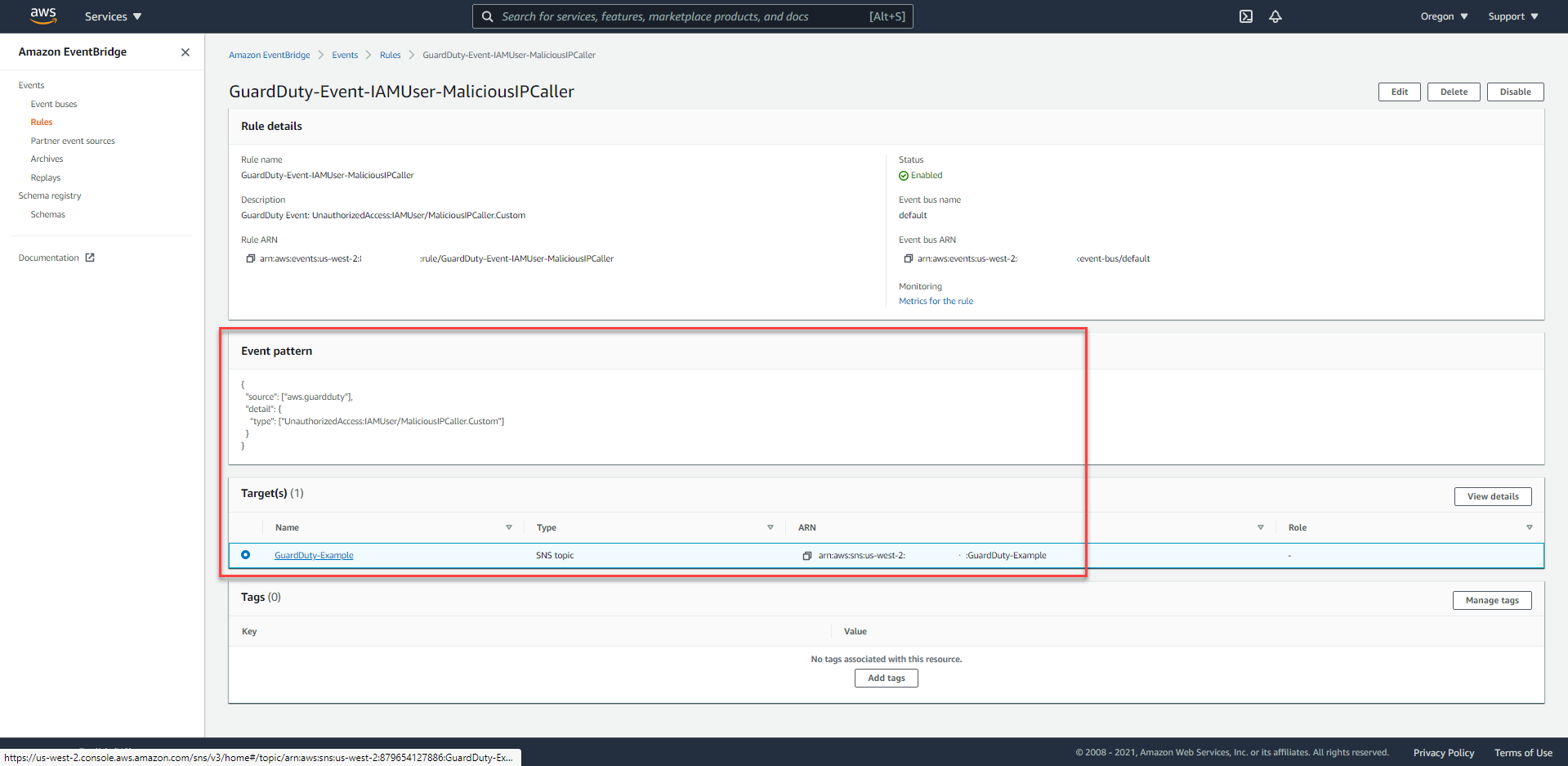Image resolution: width=1568 pixels, height=766 pixels.
Task: Go to Amazon EventBridge breadcrumb
Action: [270, 55]
